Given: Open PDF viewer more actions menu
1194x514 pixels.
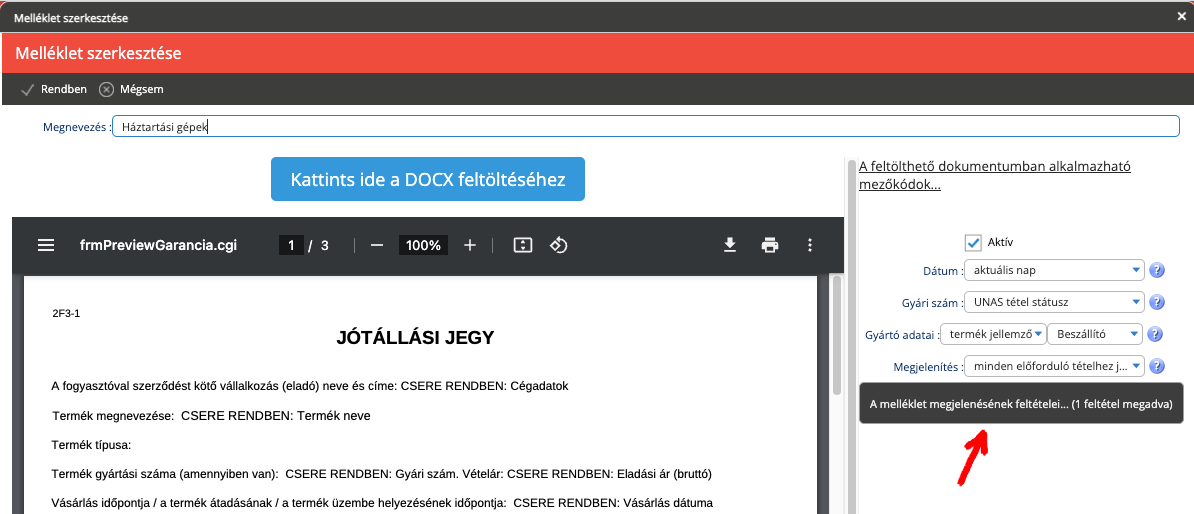Looking at the screenshot, I should (x=810, y=245).
